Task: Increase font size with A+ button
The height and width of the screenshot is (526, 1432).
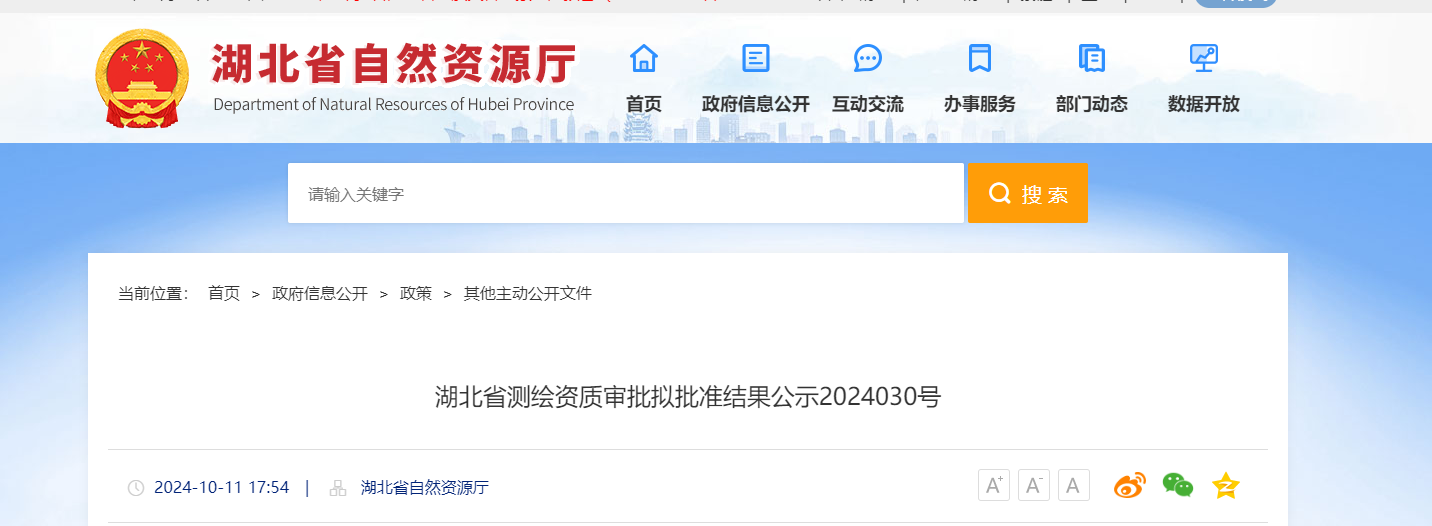Action: pos(994,485)
